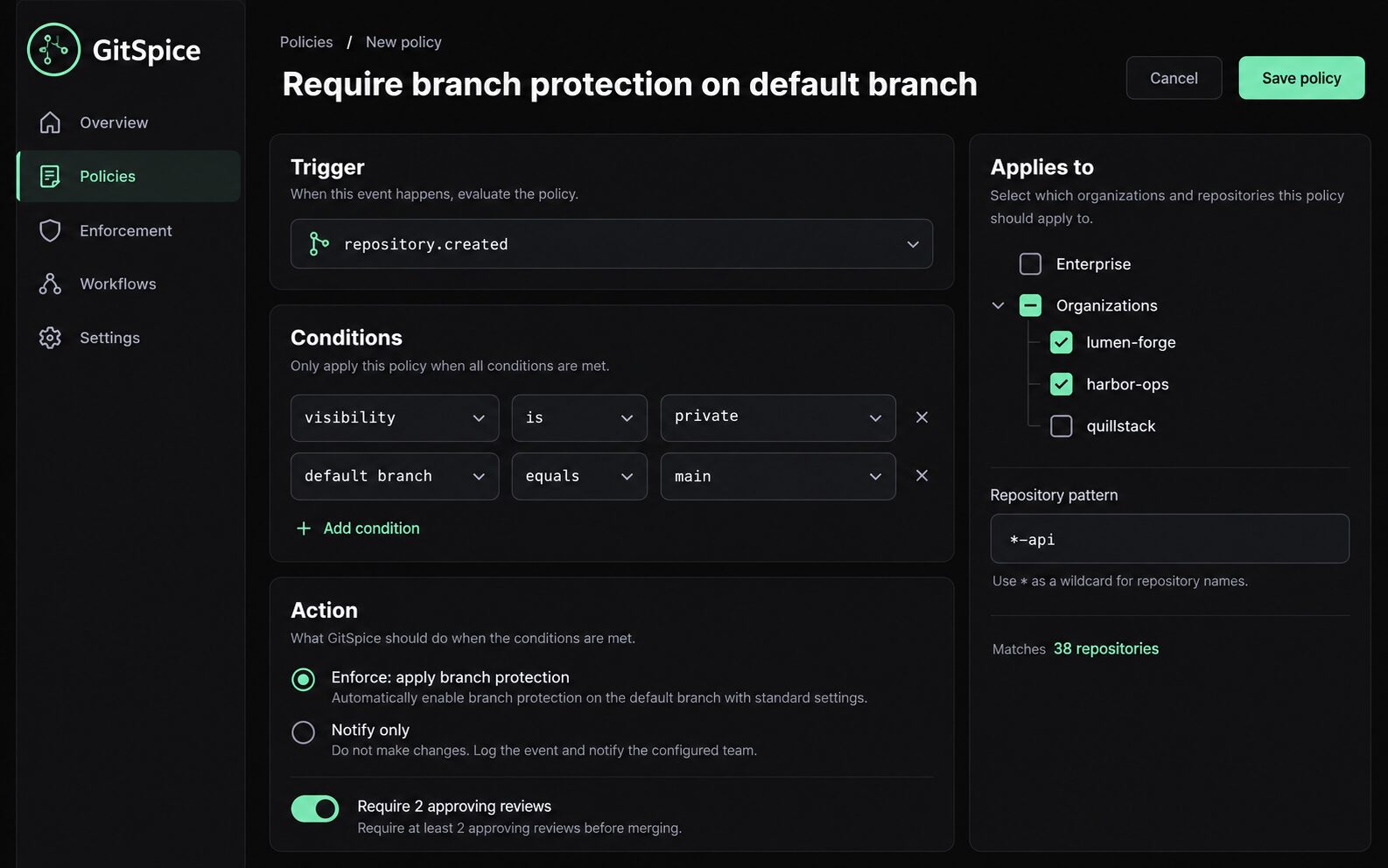
Task: Click the Settings gear icon
Action: point(51,338)
